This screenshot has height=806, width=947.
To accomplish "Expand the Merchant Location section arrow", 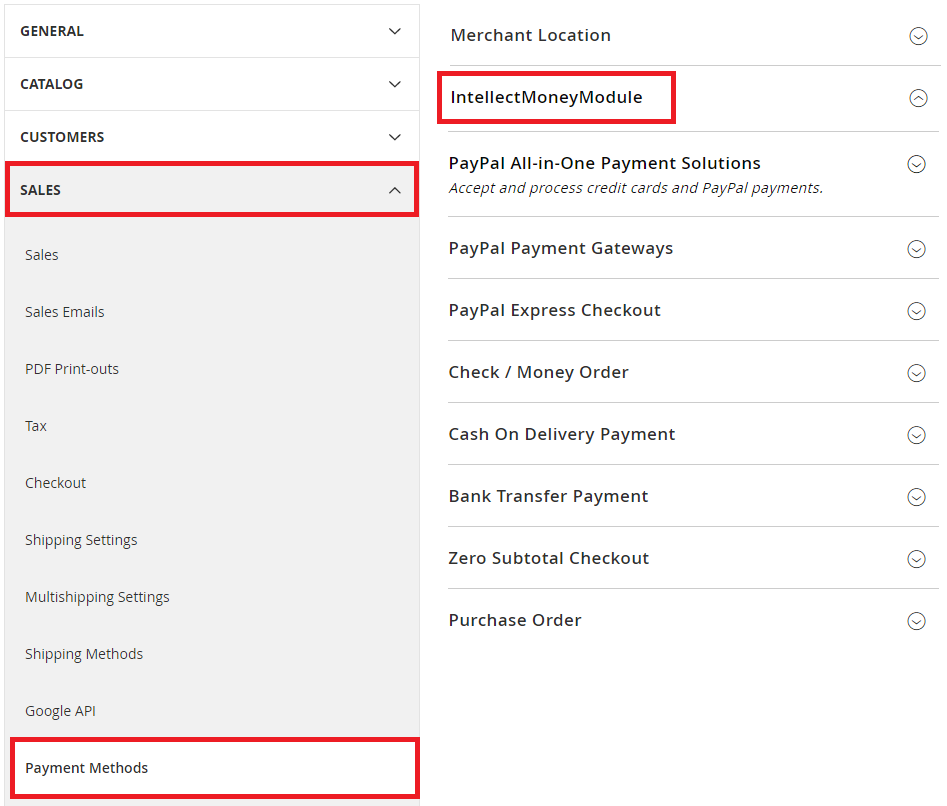I will [918, 36].
